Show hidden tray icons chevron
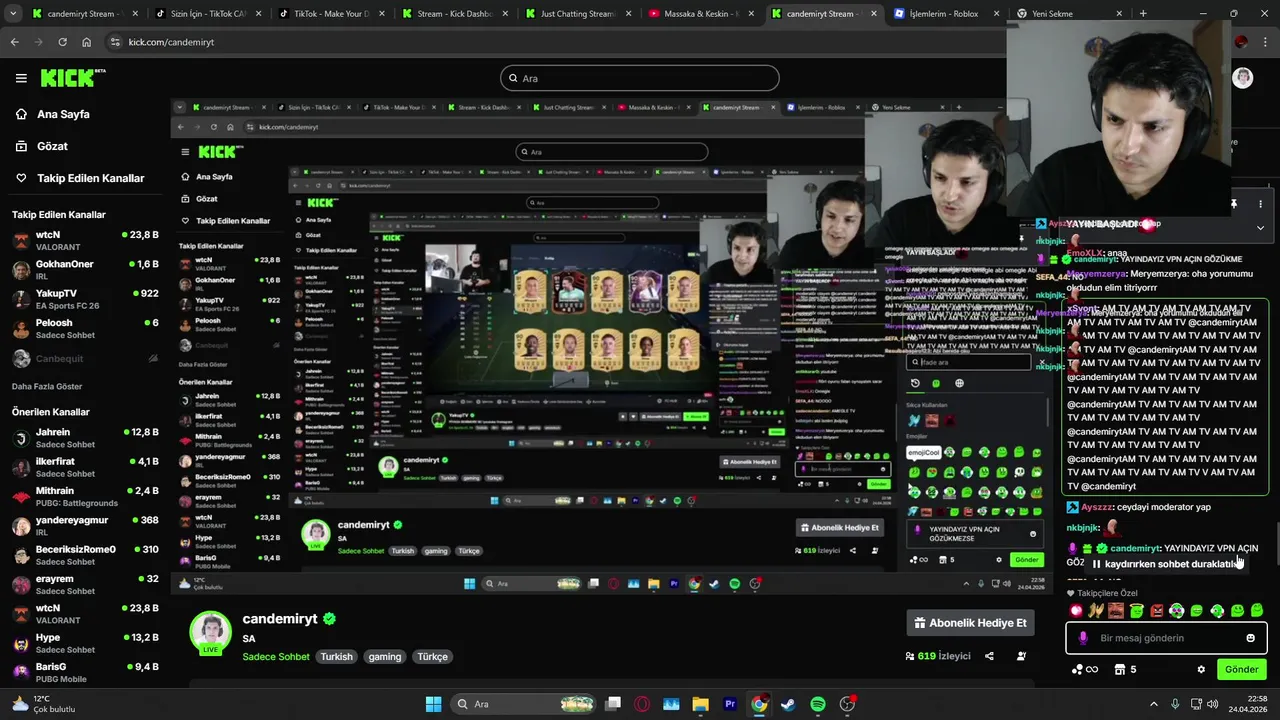Image resolution: width=1280 pixels, height=720 pixels. tap(1153, 704)
